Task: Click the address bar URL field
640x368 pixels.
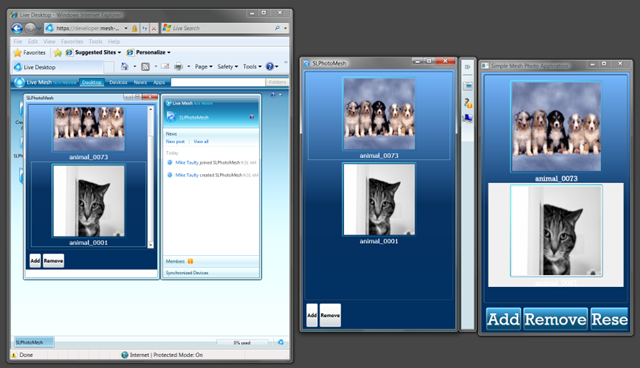Action: (x=87, y=28)
